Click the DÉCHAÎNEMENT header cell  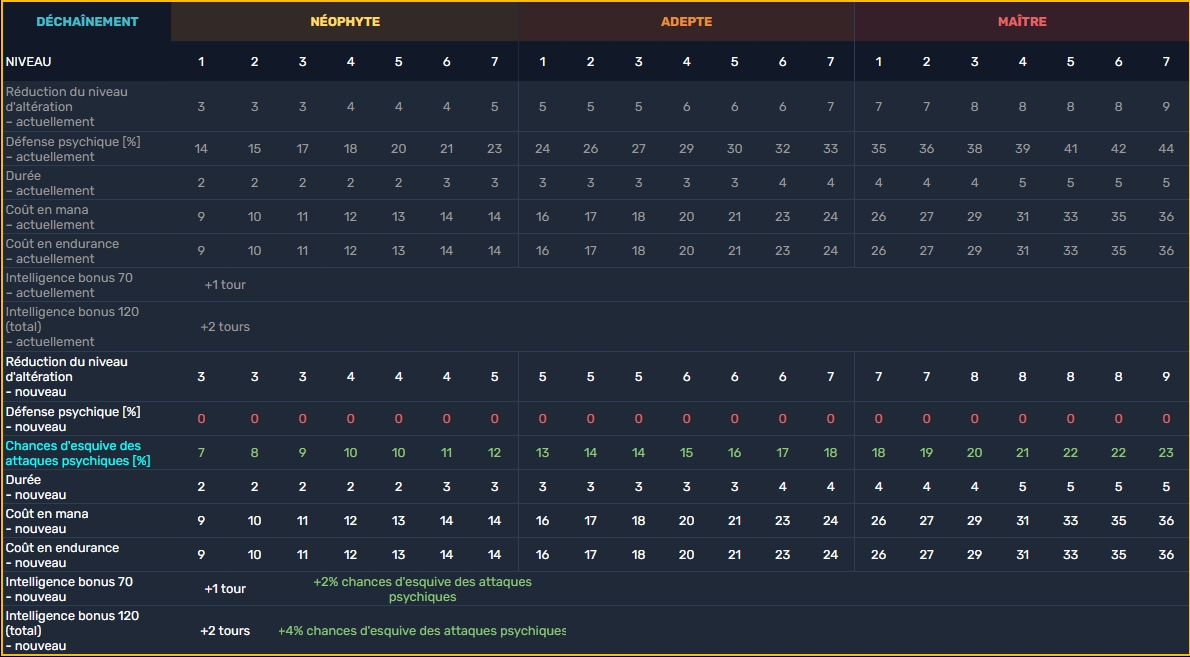click(87, 21)
